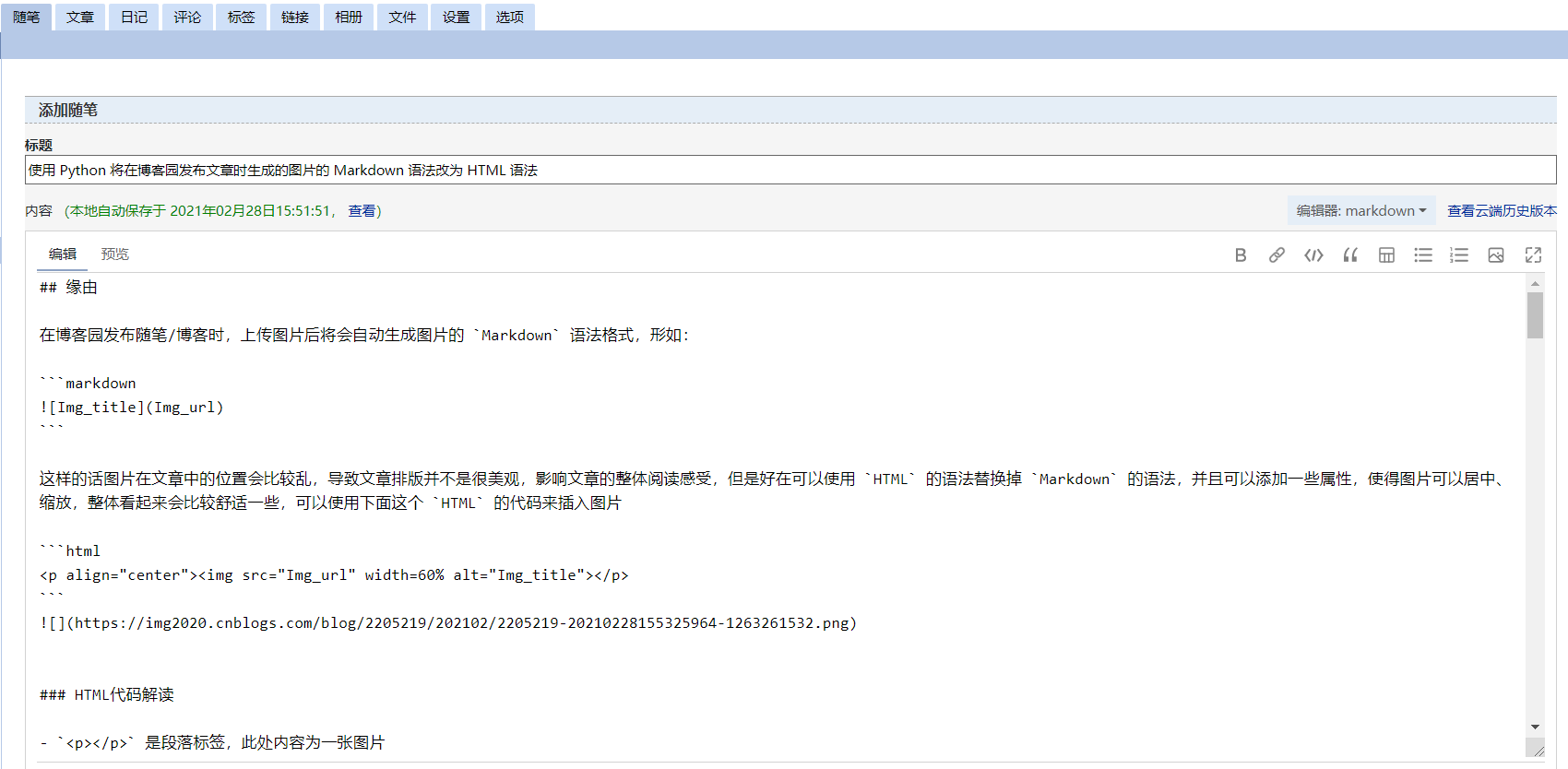Open the 设置 tab

point(456,18)
